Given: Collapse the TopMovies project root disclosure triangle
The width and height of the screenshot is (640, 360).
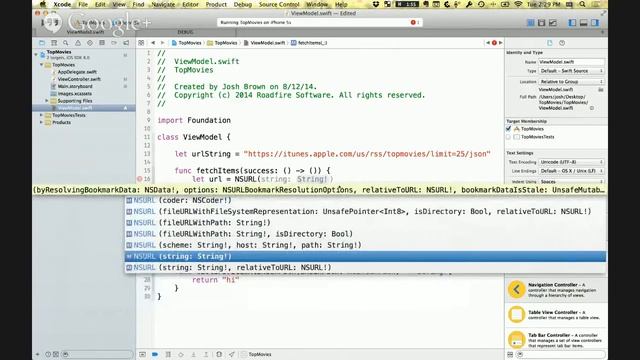Looking at the screenshot, I should click(x=36, y=54).
